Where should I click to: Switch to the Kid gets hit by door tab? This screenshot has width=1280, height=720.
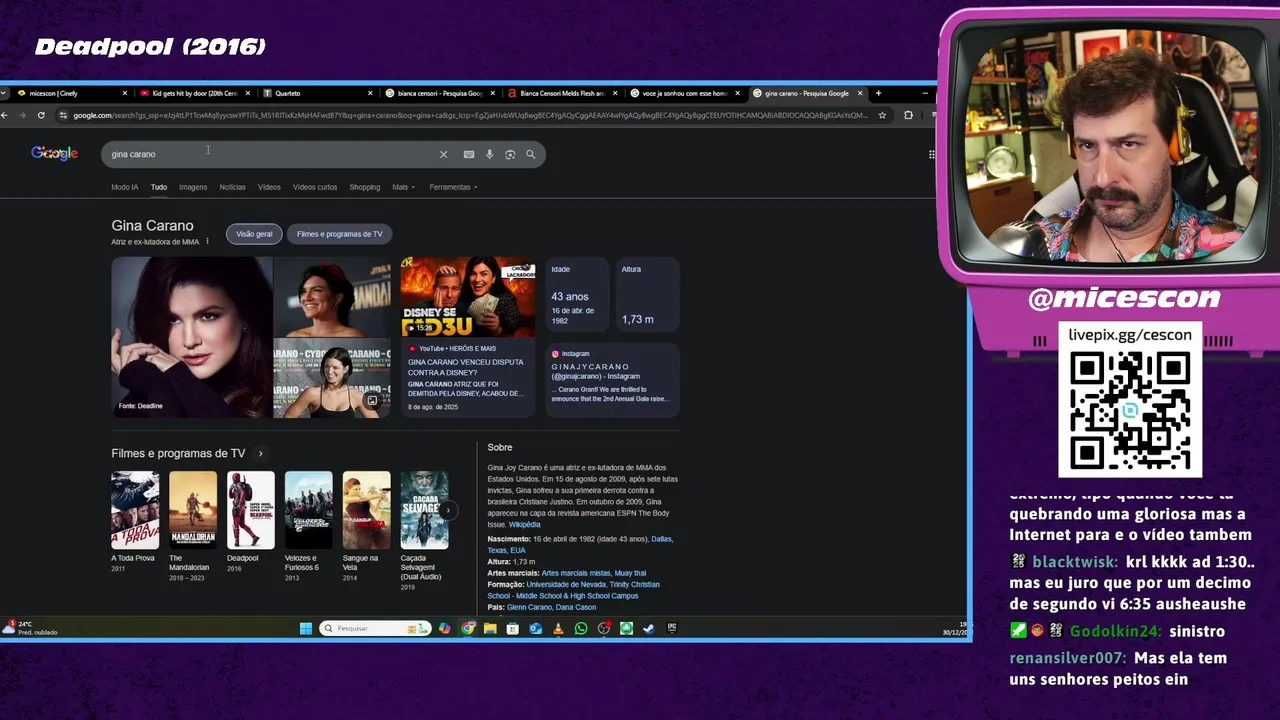tap(195, 93)
